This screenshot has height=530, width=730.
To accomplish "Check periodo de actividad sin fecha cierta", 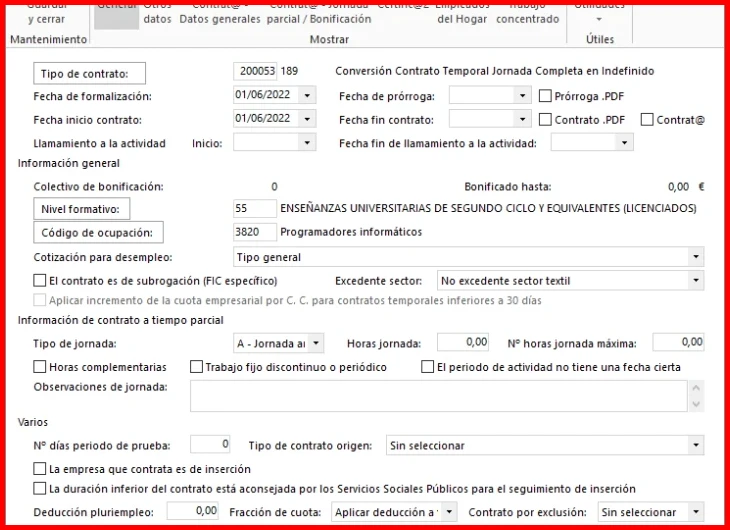I will [427, 367].
